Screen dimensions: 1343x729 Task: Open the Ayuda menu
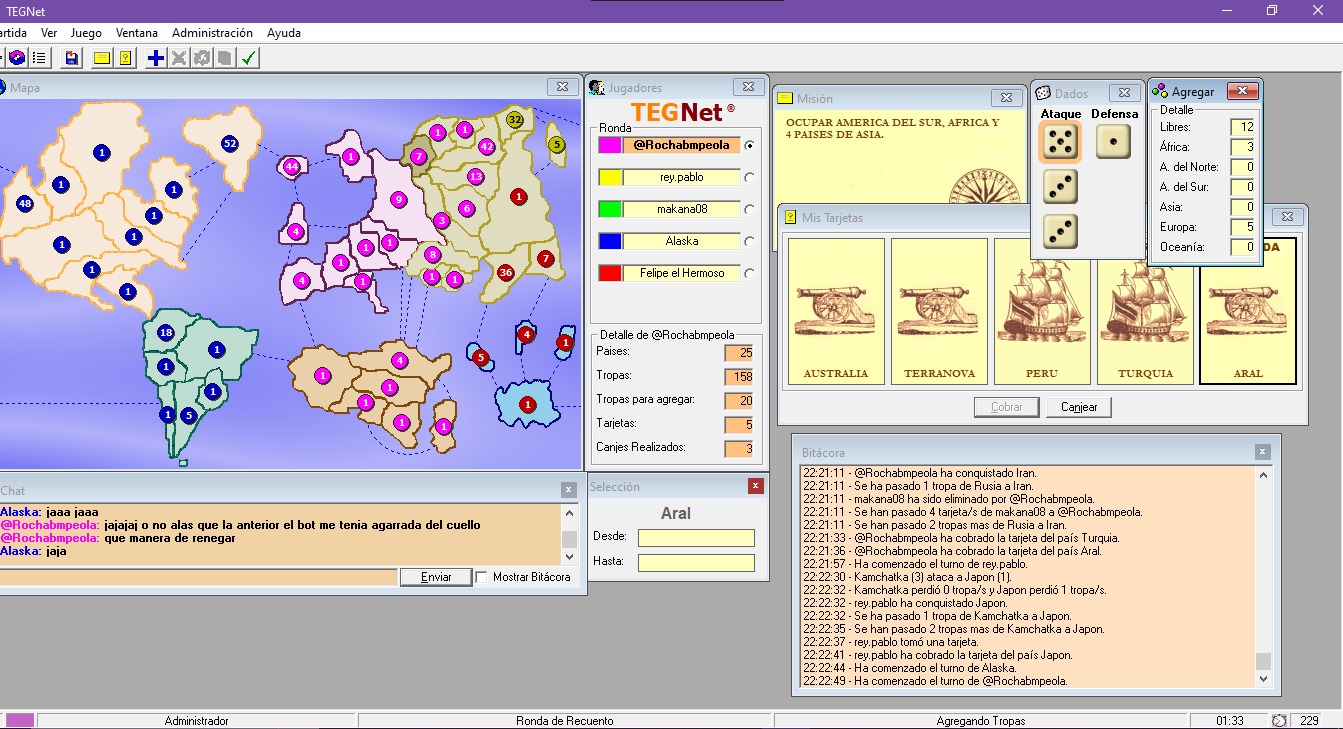pos(284,33)
